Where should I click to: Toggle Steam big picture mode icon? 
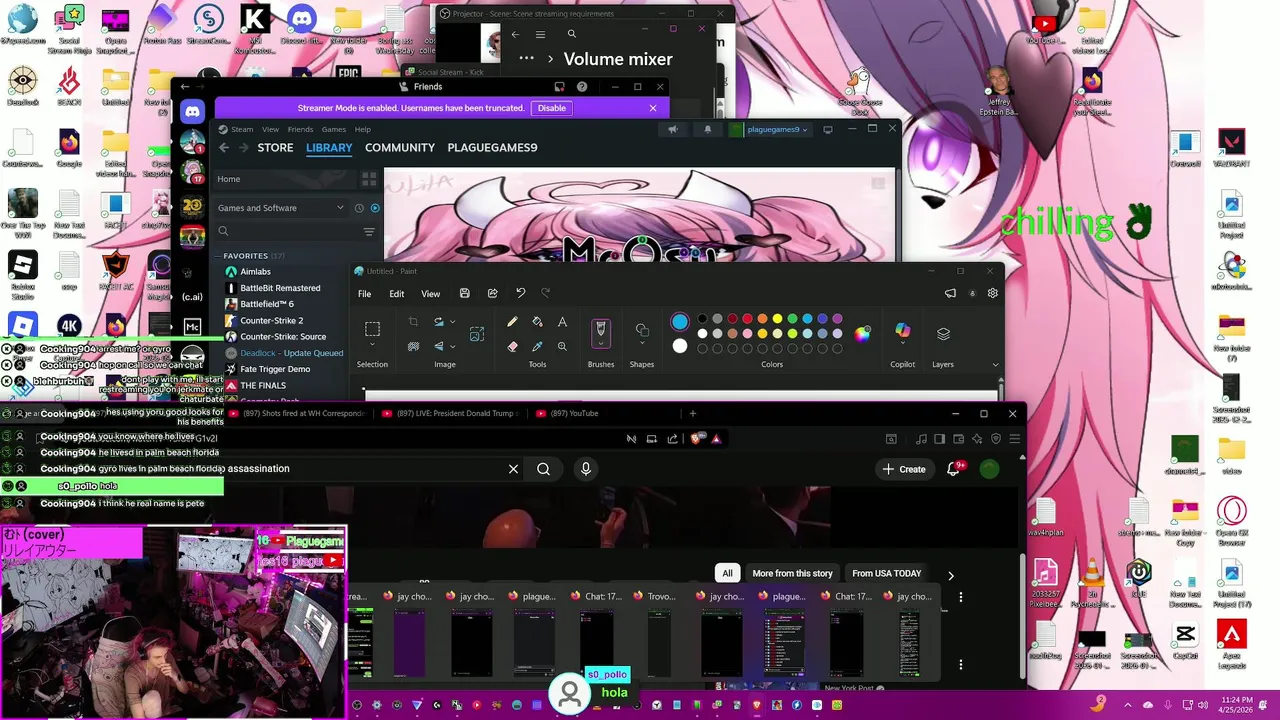827,129
